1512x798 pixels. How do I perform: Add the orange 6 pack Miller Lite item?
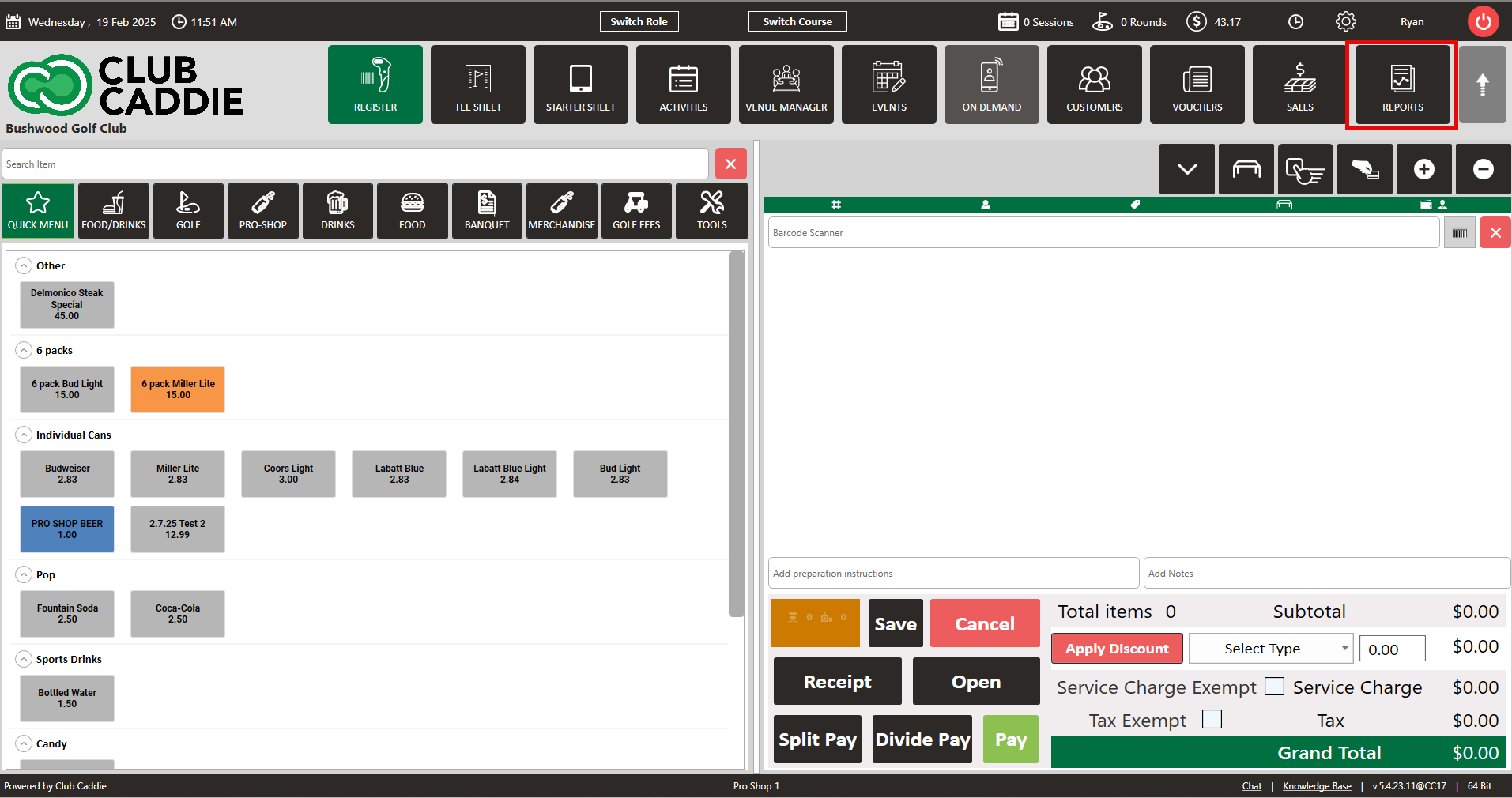pos(178,390)
